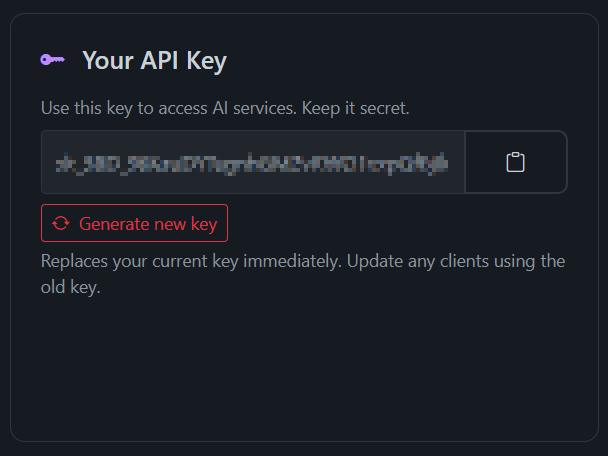Click the end of the blurred key
This screenshot has height=456, width=608.
[x=444, y=162]
